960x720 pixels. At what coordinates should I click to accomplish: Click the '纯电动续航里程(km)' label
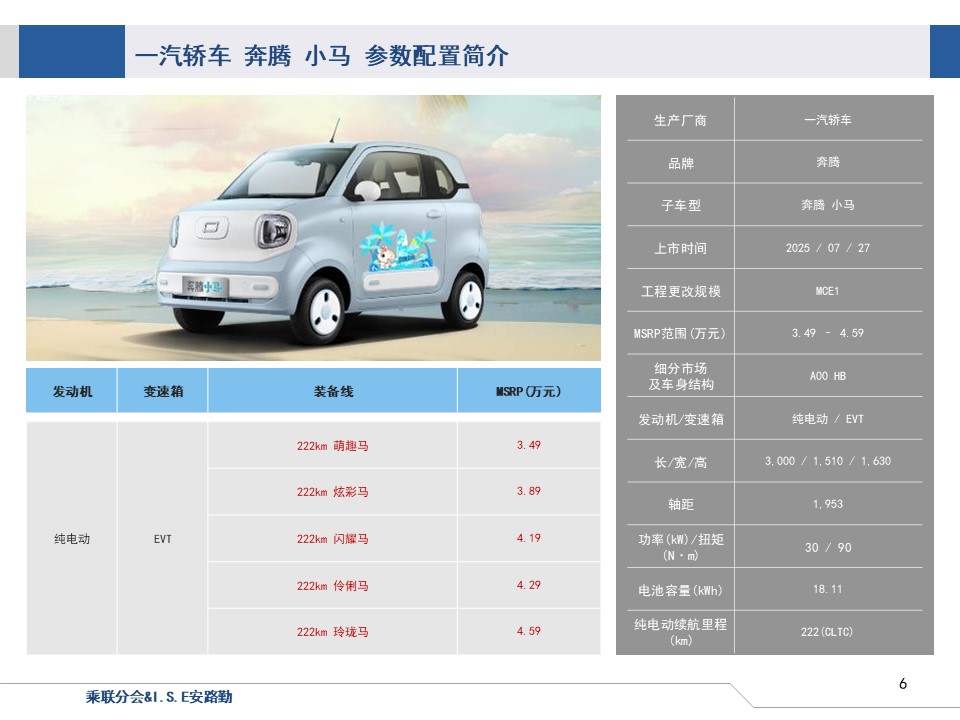[681, 632]
